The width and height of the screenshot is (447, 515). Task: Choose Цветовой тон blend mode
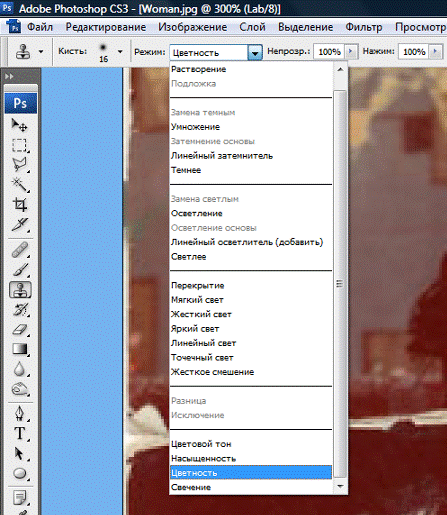251,444
